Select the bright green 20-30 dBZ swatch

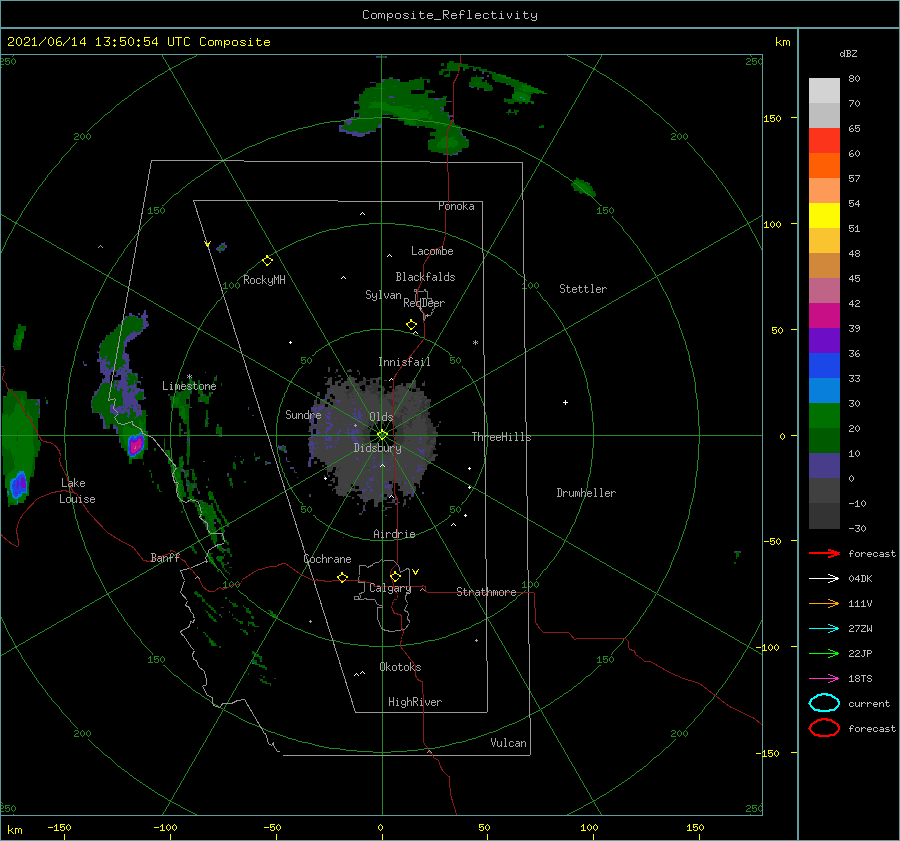pos(824,416)
